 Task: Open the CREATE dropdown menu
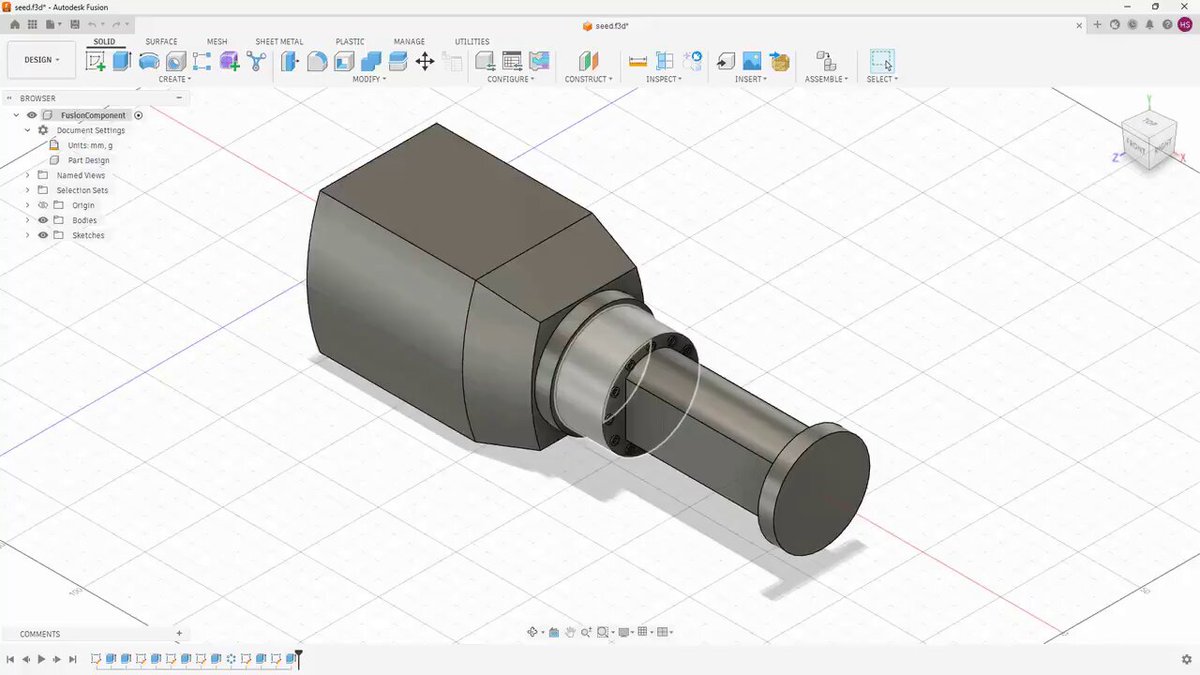pos(175,79)
